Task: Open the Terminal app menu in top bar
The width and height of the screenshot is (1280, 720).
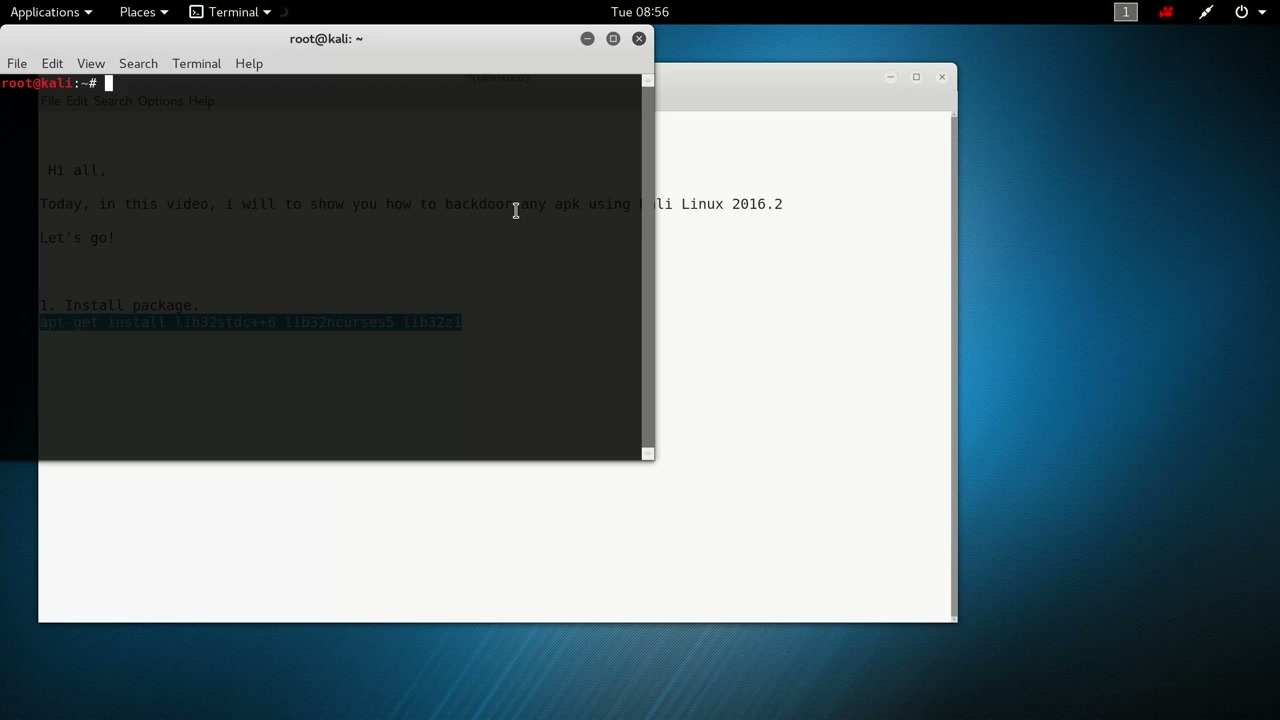Action: pos(230,12)
